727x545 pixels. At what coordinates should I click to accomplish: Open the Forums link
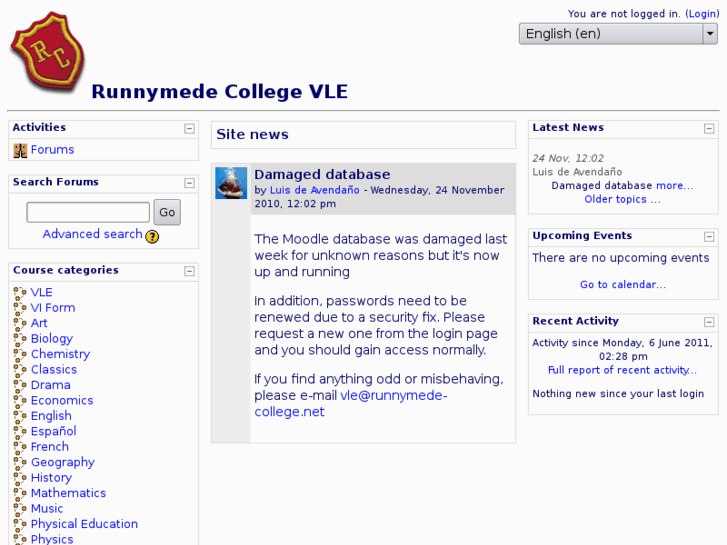52,150
